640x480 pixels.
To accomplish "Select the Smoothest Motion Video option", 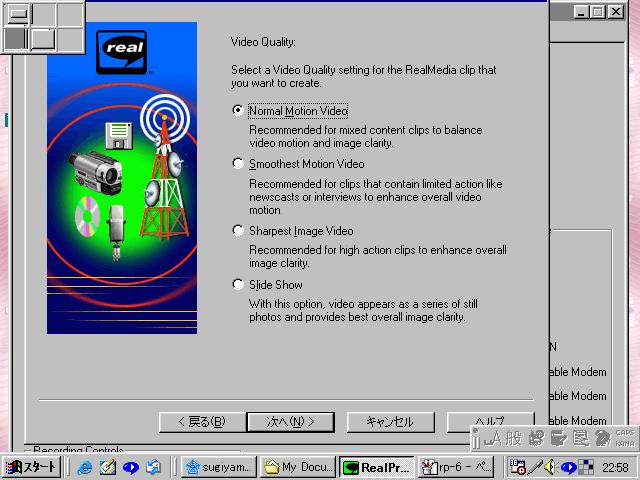I will point(238,164).
